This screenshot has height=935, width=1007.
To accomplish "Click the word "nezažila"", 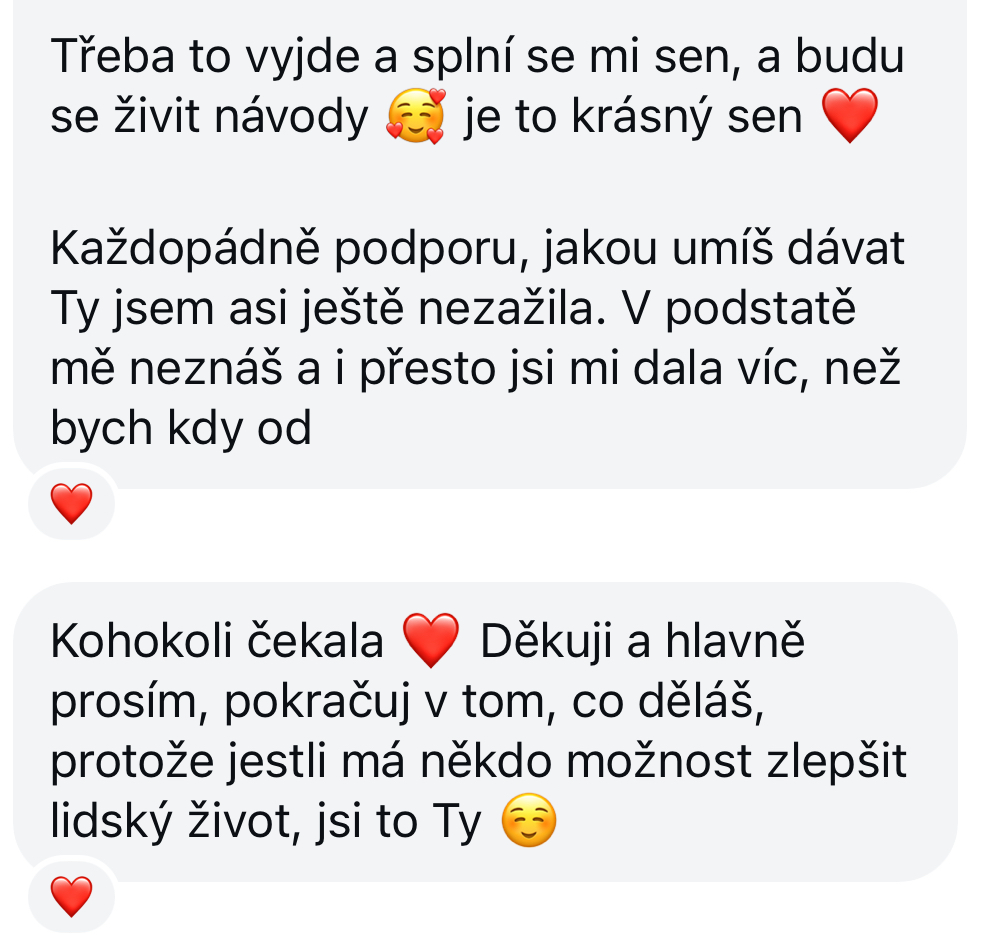I will pyautogui.click(x=512, y=309).
